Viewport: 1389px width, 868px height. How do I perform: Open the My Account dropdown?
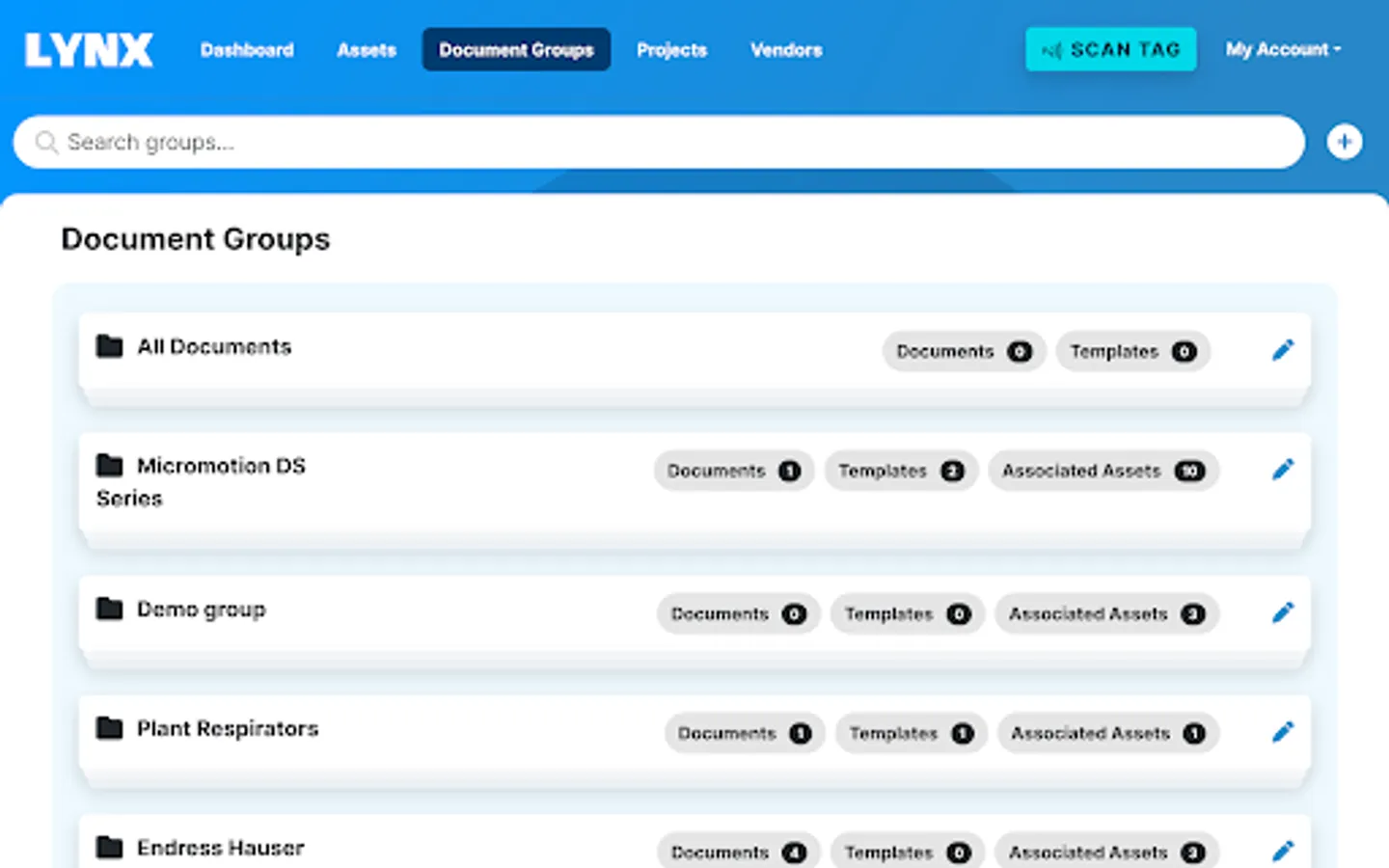(x=1283, y=49)
